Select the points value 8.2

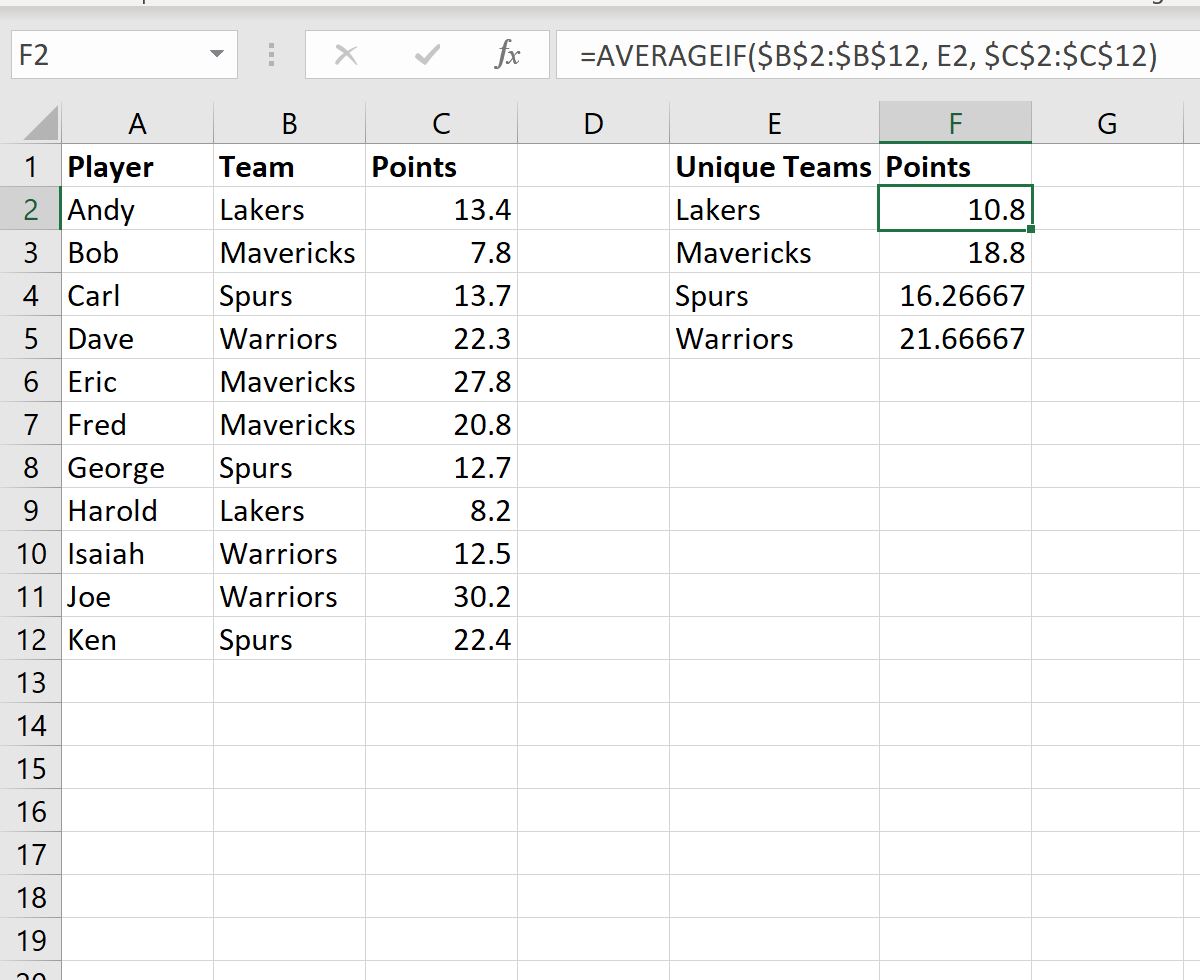(441, 511)
